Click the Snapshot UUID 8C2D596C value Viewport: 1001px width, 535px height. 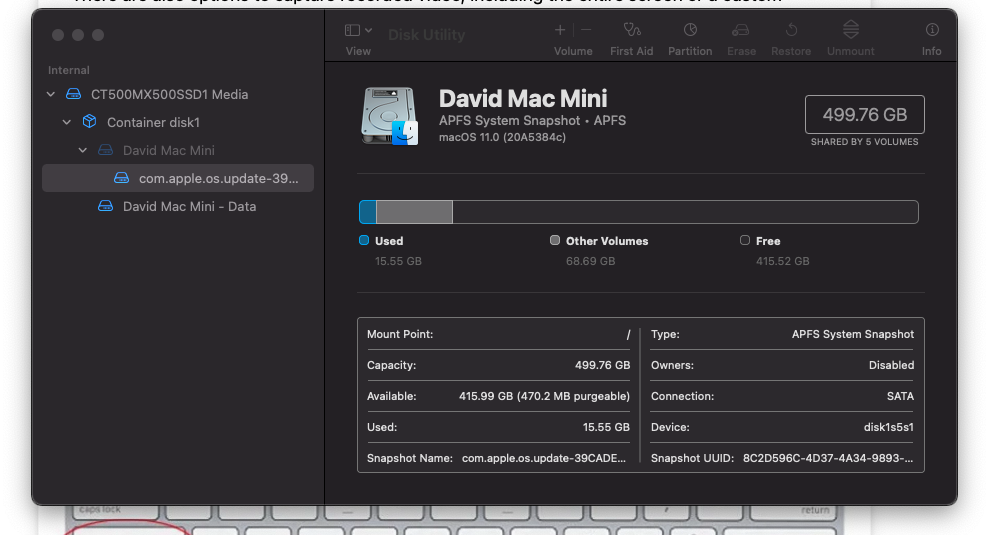click(x=828, y=458)
